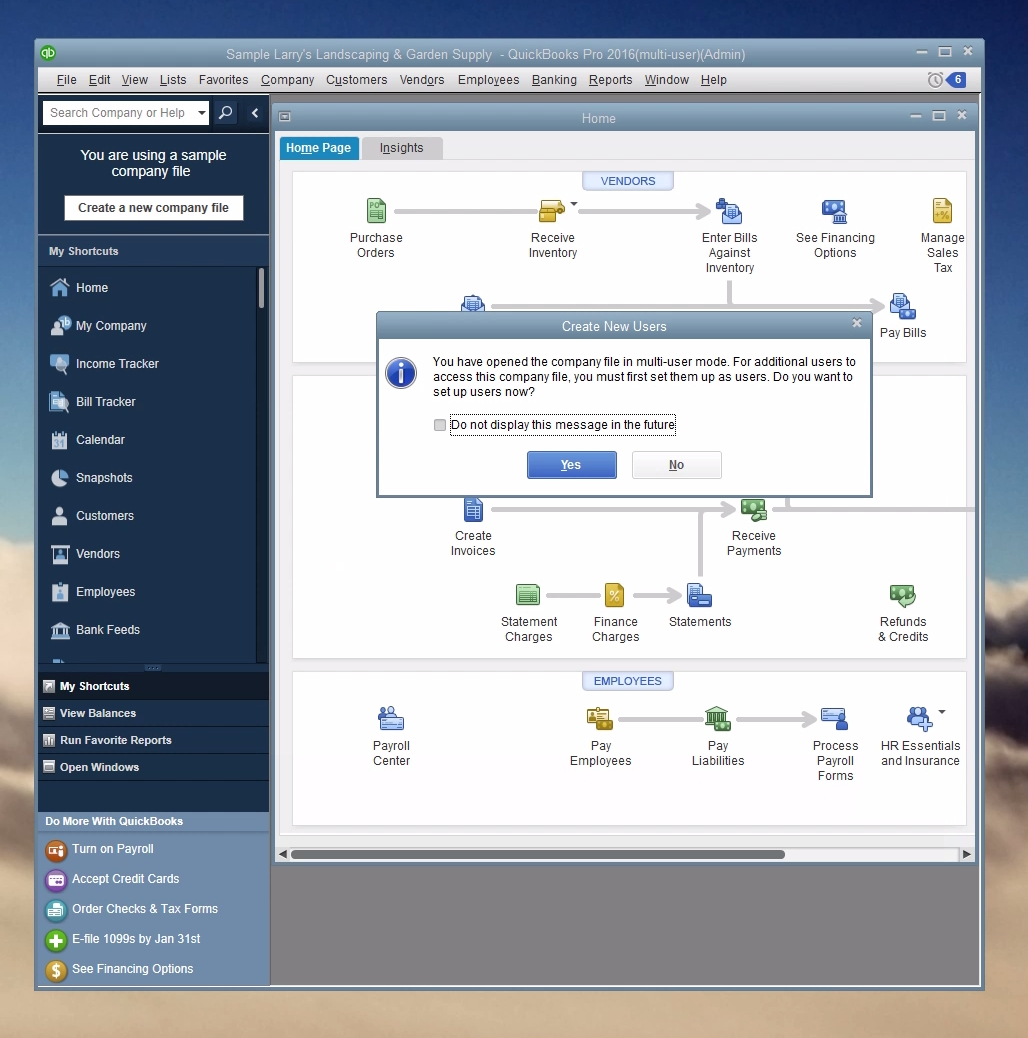This screenshot has height=1038, width=1028.
Task: Click the VENDORS section label
Action: [x=628, y=181]
